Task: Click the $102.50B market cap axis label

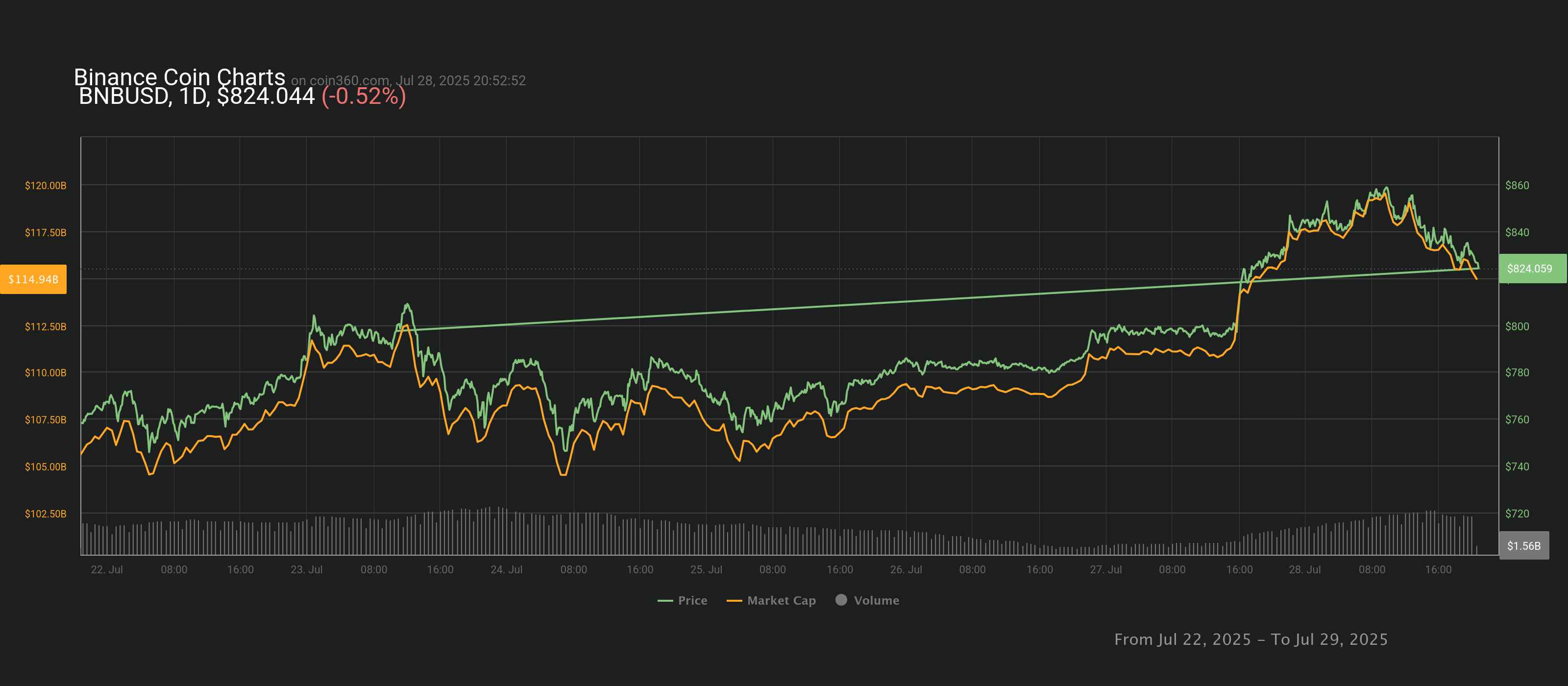Action: click(x=46, y=514)
